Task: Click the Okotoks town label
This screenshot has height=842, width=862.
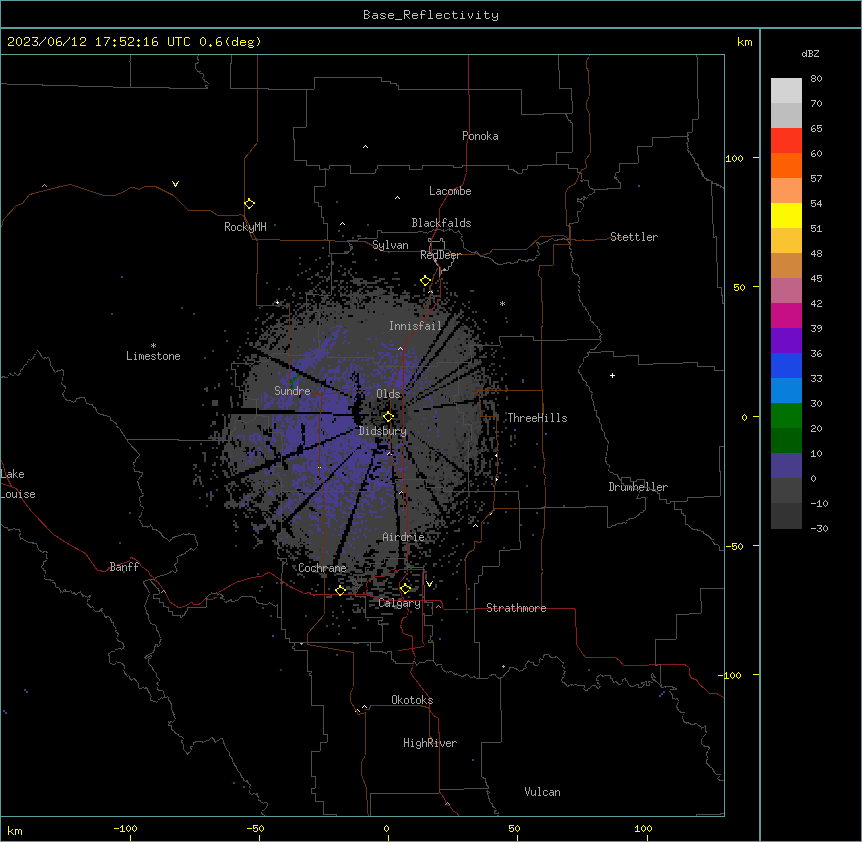Action: 412,700
